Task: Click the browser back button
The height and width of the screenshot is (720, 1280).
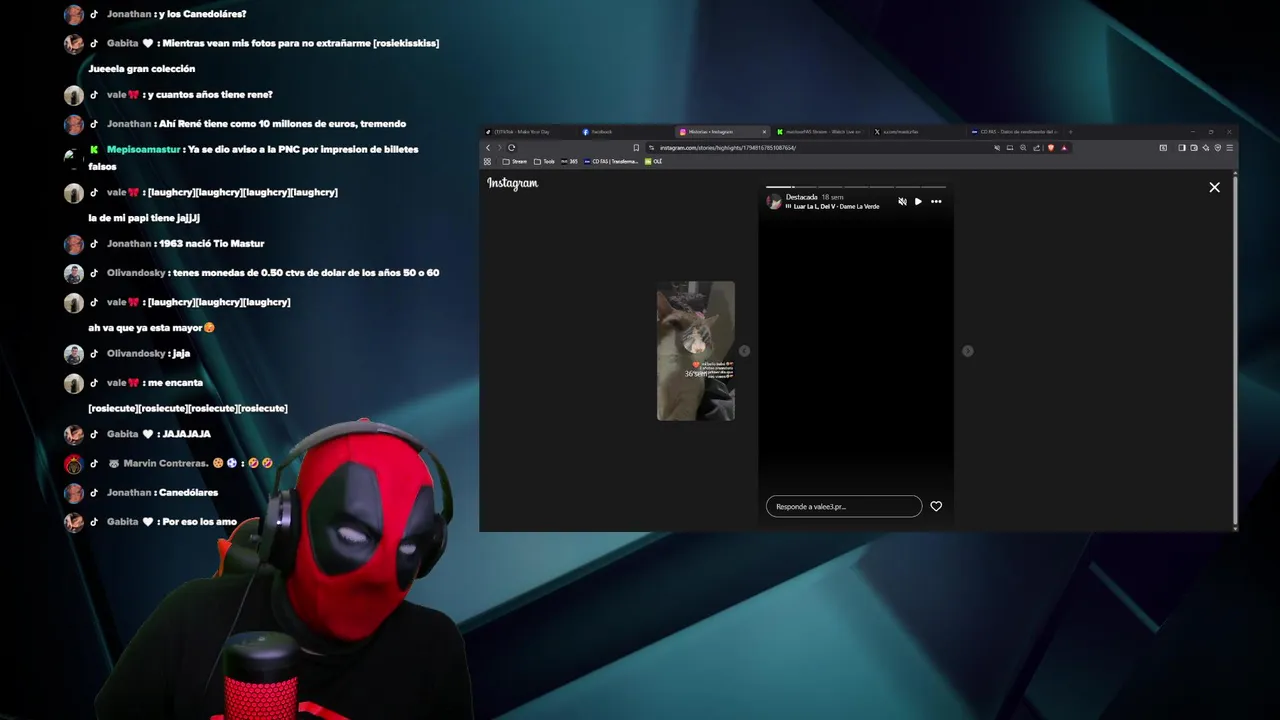Action: tap(488, 148)
